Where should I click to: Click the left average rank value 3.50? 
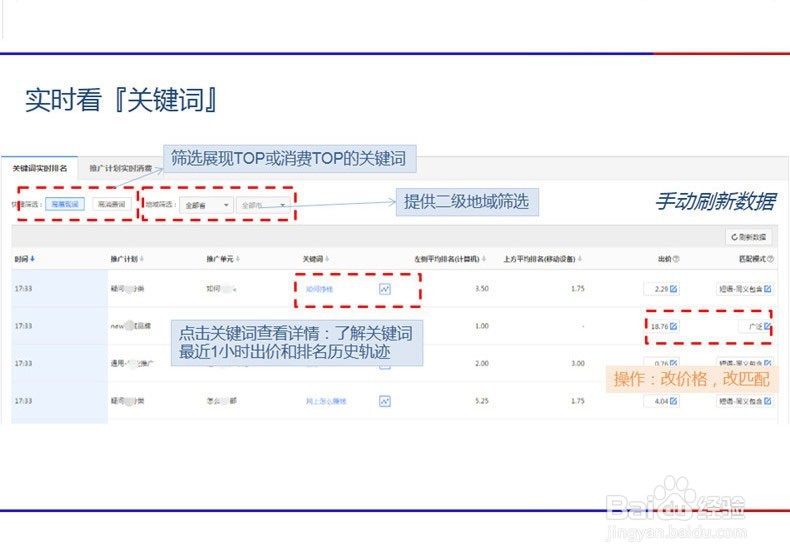point(482,288)
